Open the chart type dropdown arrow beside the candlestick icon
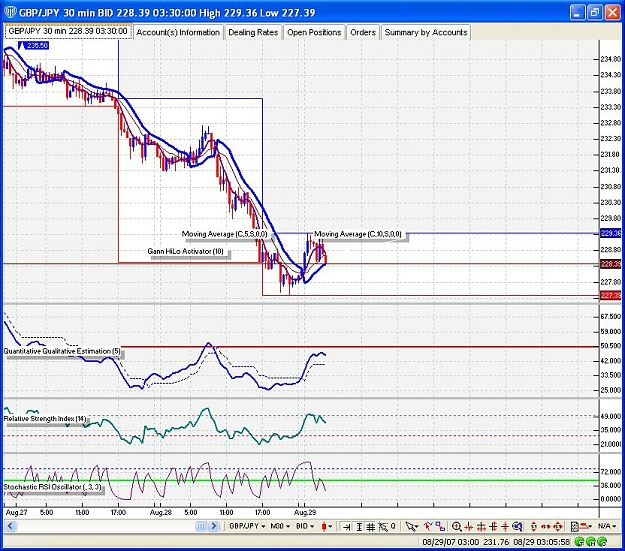This screenshot has height=551, width=625. (330, 527)
